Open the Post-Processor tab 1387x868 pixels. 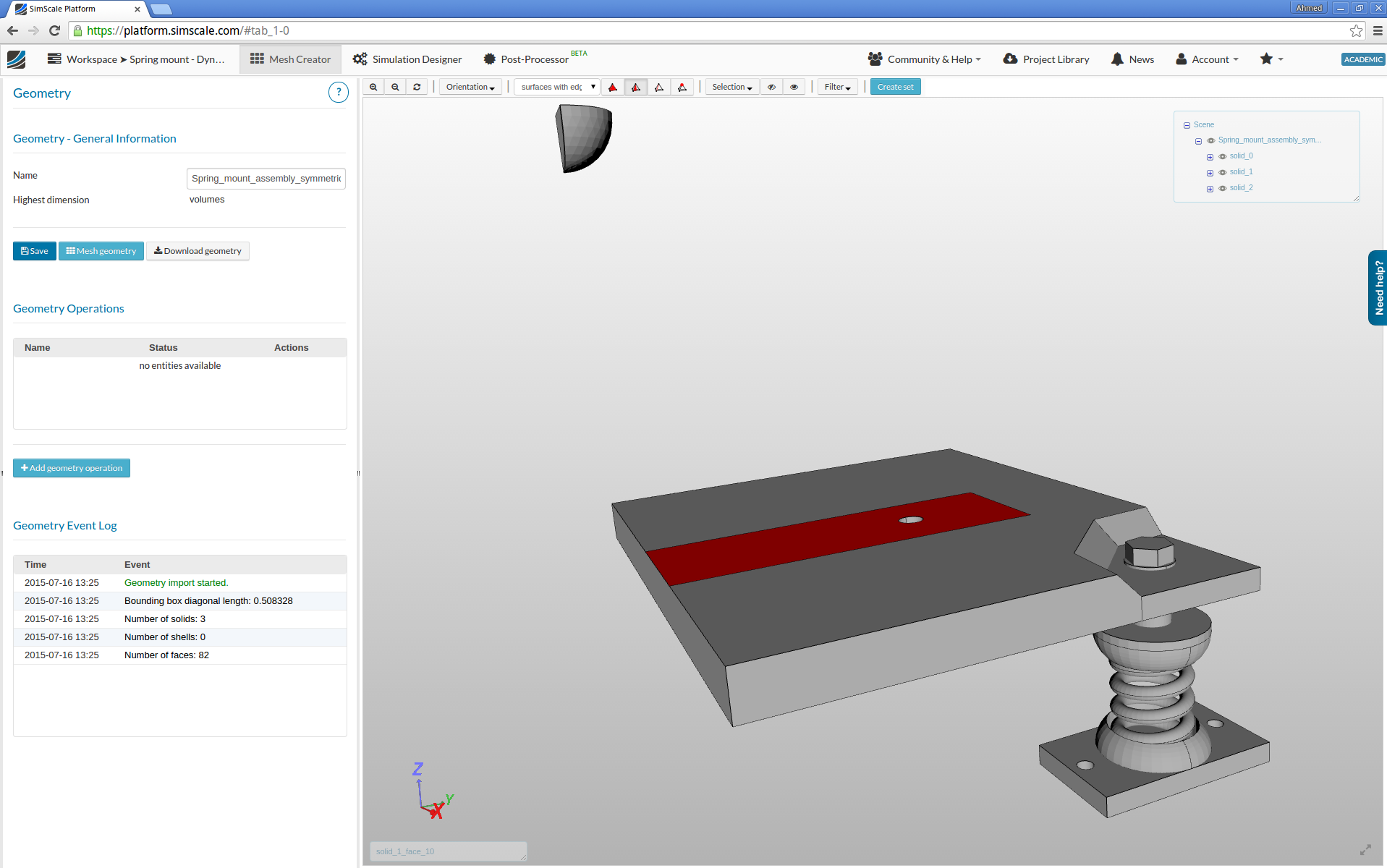[x=535, y=59]
